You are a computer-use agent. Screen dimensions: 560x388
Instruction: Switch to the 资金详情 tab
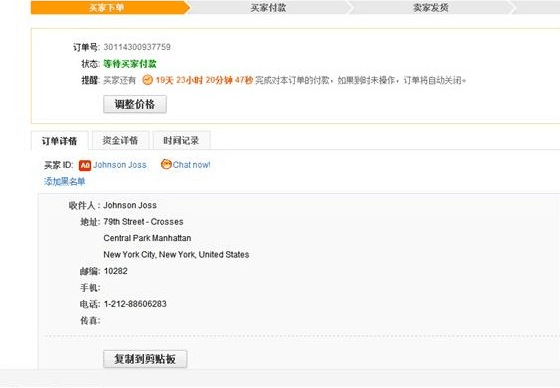(120, 140)
